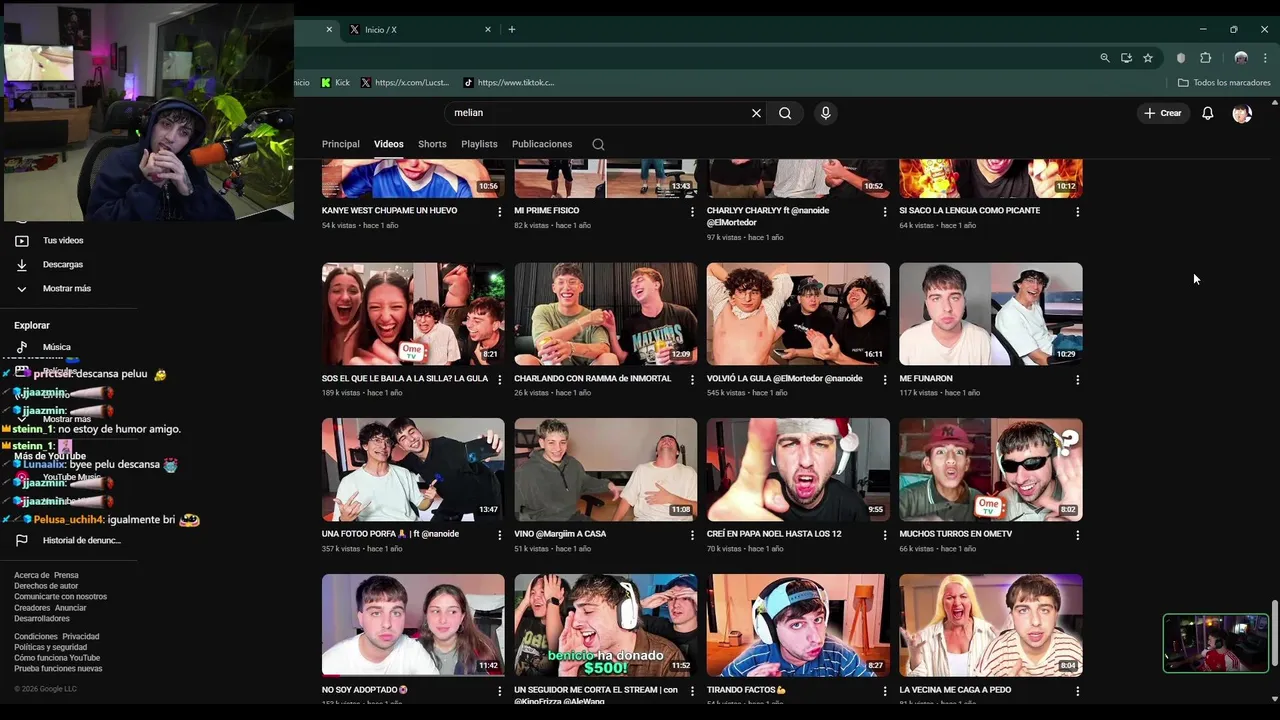Image resolution: width=1280 pixels, height=720 pixels.
Task: Click the Chrome zoom magnifier icon
Action: coord(1105,58)
